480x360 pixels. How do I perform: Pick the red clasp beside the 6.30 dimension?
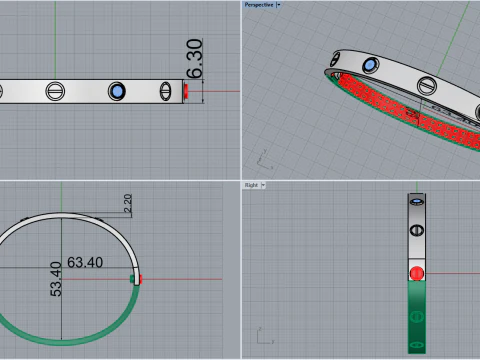(186, 91)
